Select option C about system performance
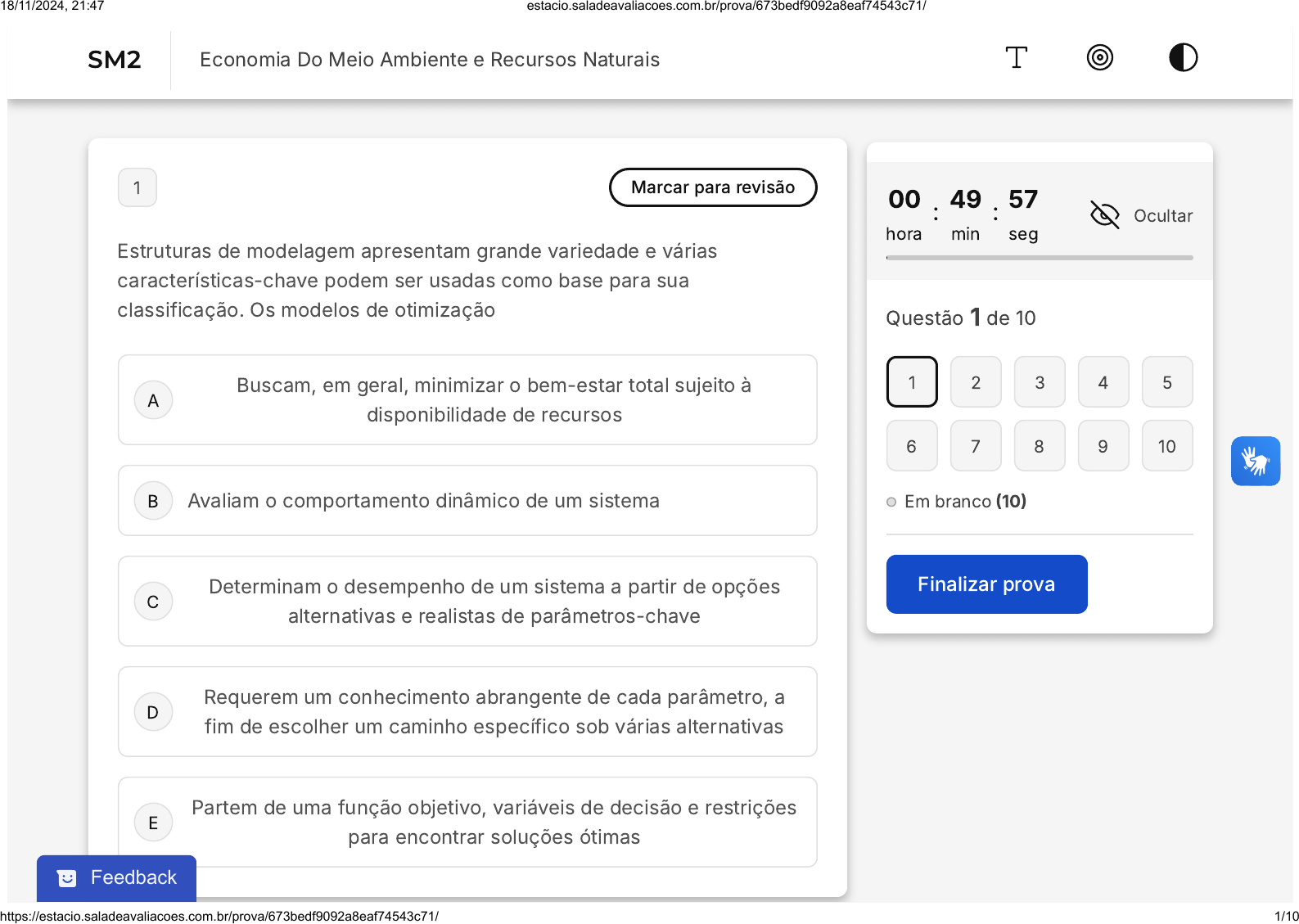 point(494,602)
